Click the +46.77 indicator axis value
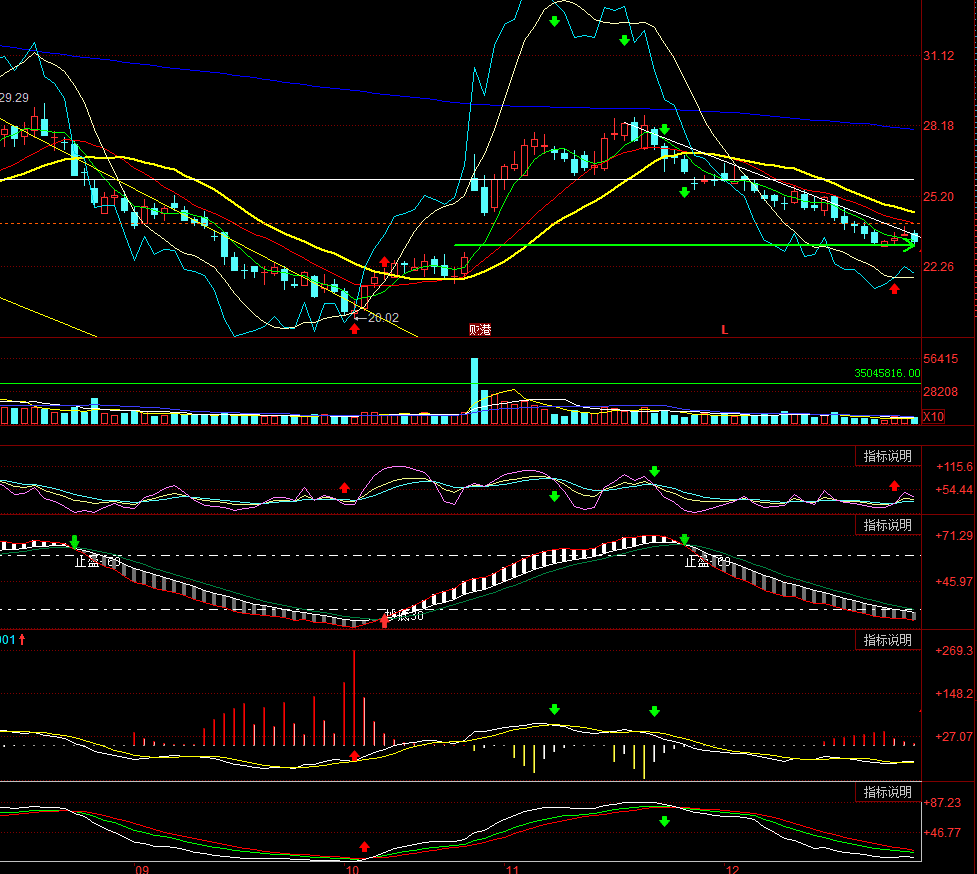The height and width of the screenshot is (874, 977). 942,832
